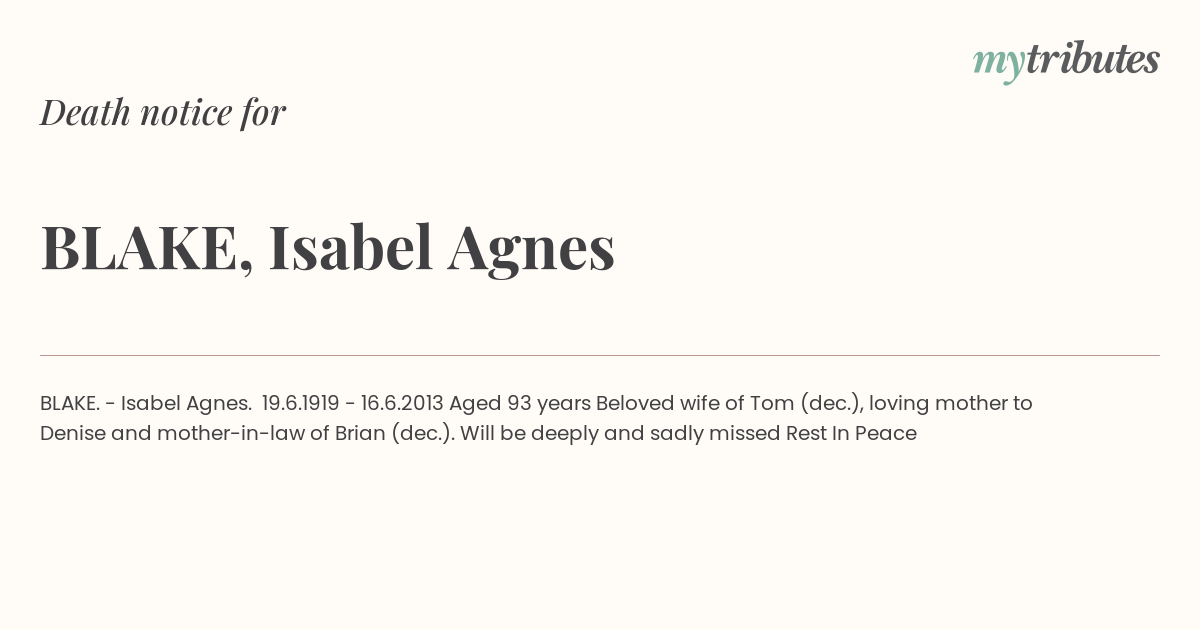Click the word 'Isabel' in the large title
This screenshot has height=630, width=1200.
coord(350,248)
